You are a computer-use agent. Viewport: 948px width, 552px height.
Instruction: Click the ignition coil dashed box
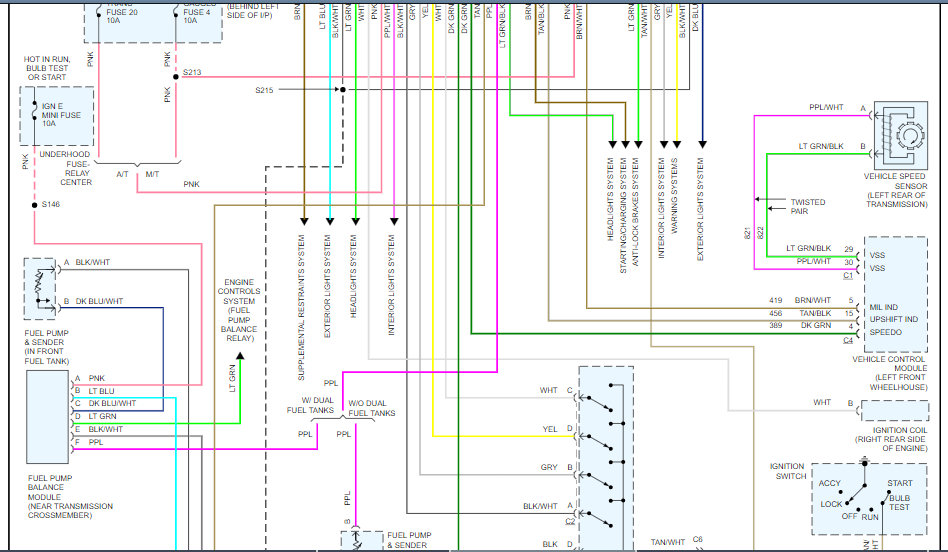(895, 411)
